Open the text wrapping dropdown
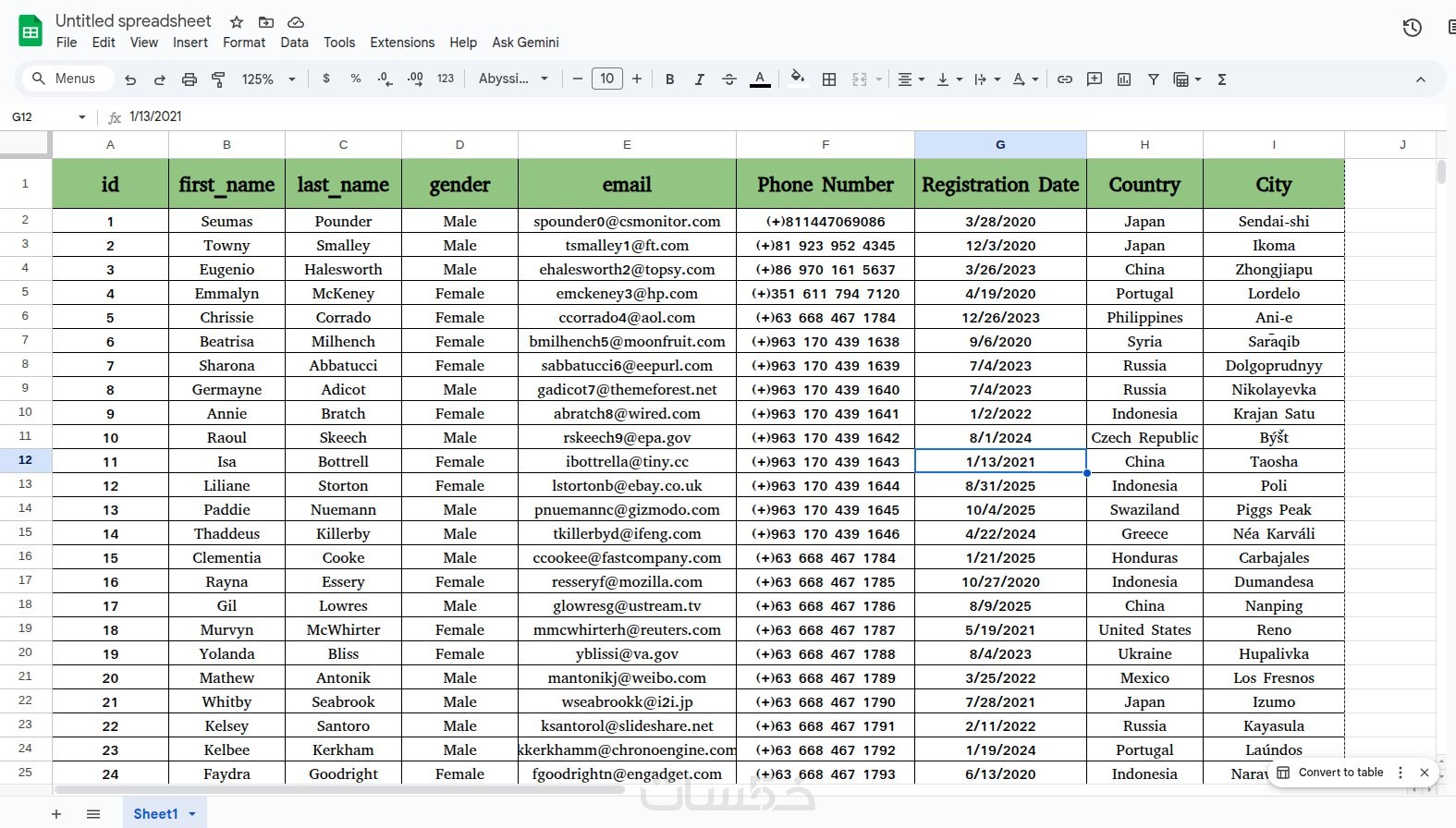1456x828 pixels. pyautogui.click(x=987, y=79)
